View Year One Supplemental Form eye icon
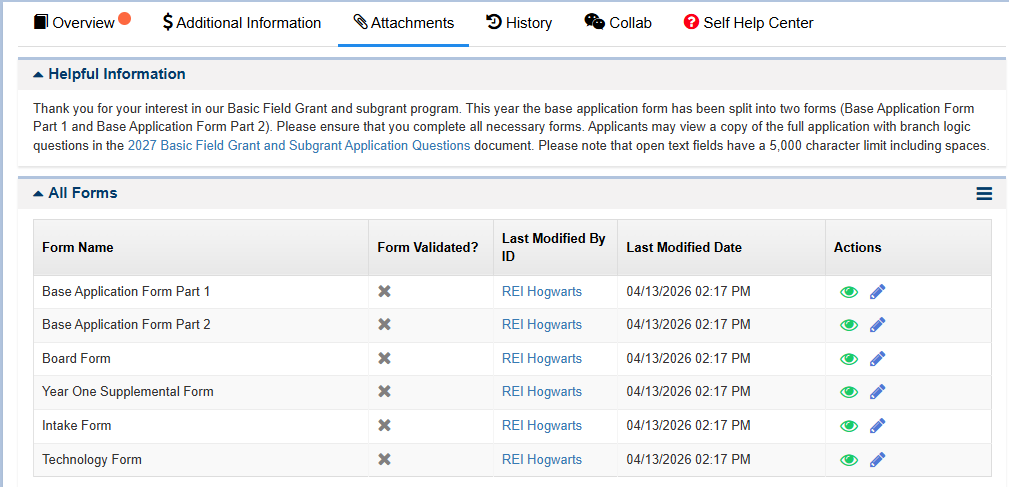 click(x=849, y=392)
